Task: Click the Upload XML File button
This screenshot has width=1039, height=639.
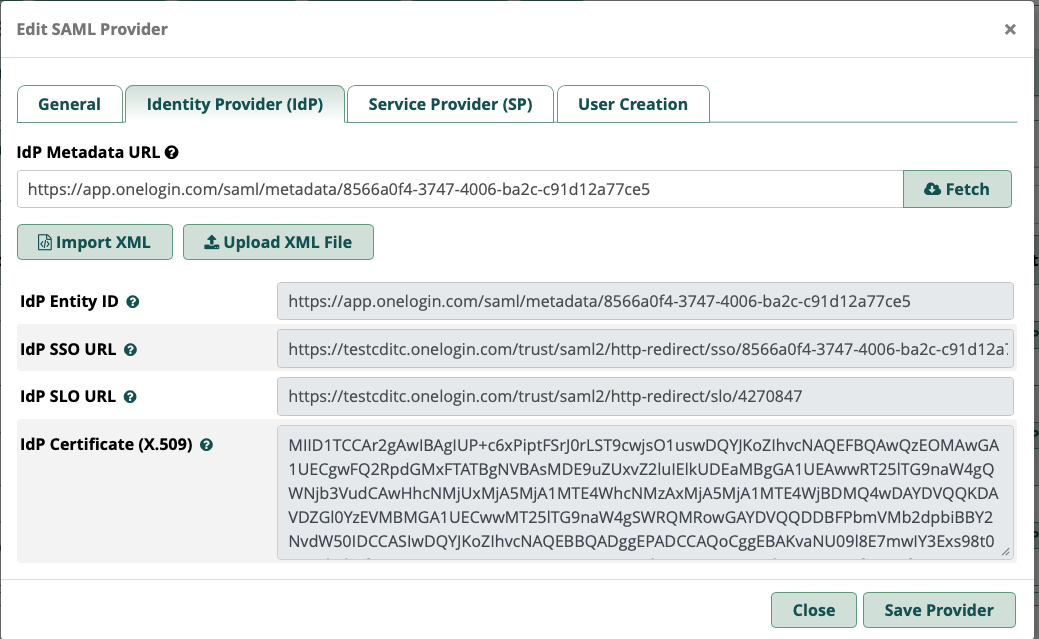Action: click(278, 242)
